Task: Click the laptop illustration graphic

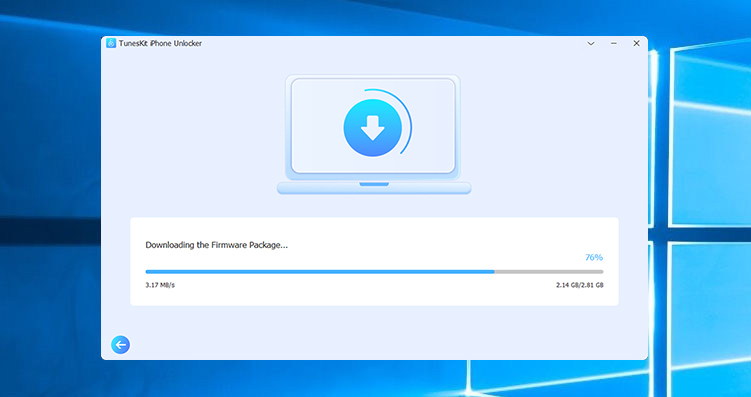Action: coord(374,134)
